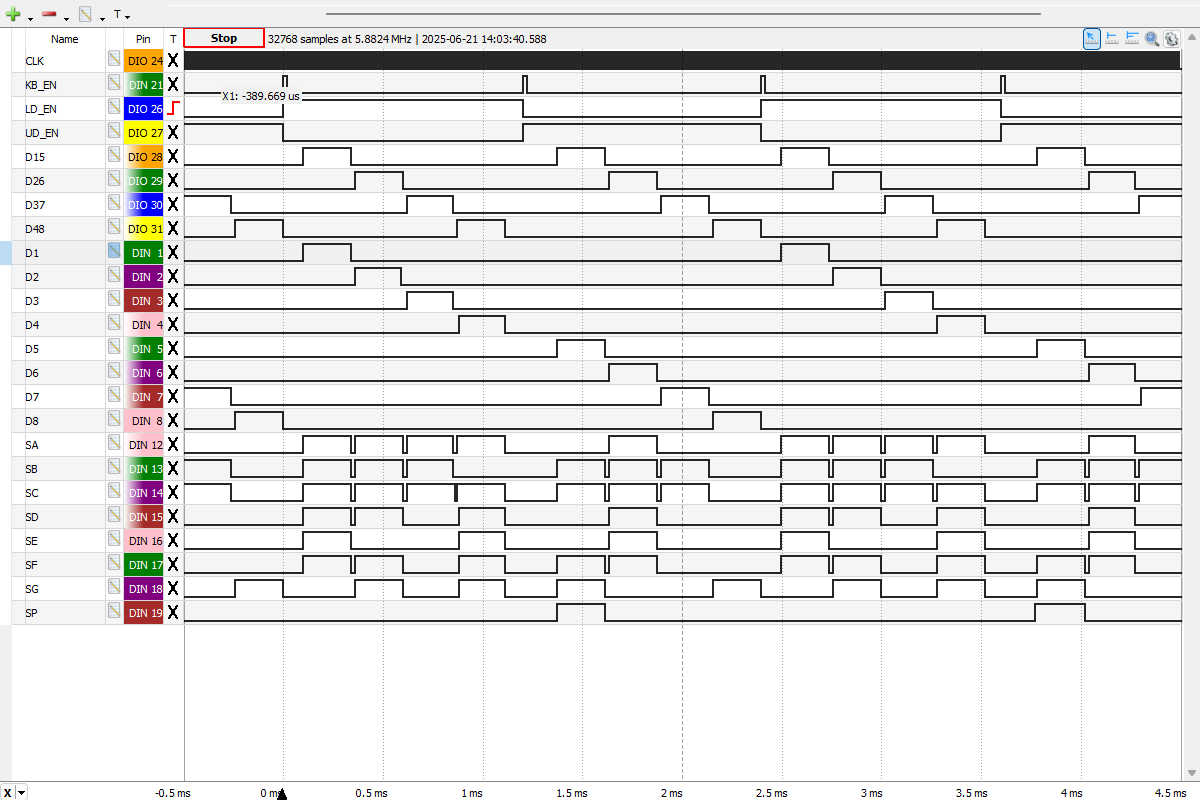Toggle the trigger condition X for SP
The height and width of the screenshot is (800, 1200).
[173, 612]
